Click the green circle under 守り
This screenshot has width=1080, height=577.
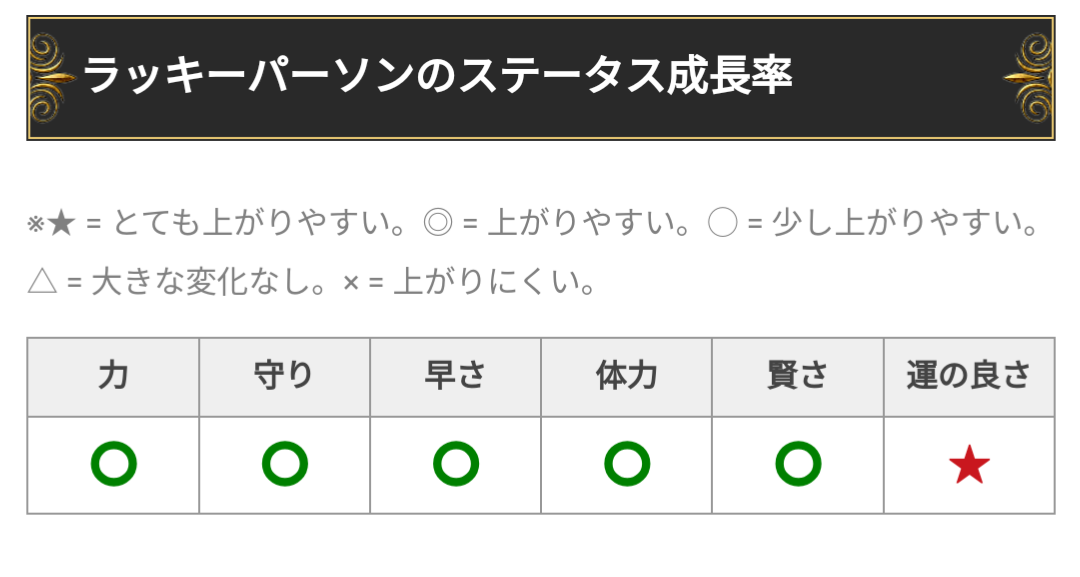pos(284,464)
